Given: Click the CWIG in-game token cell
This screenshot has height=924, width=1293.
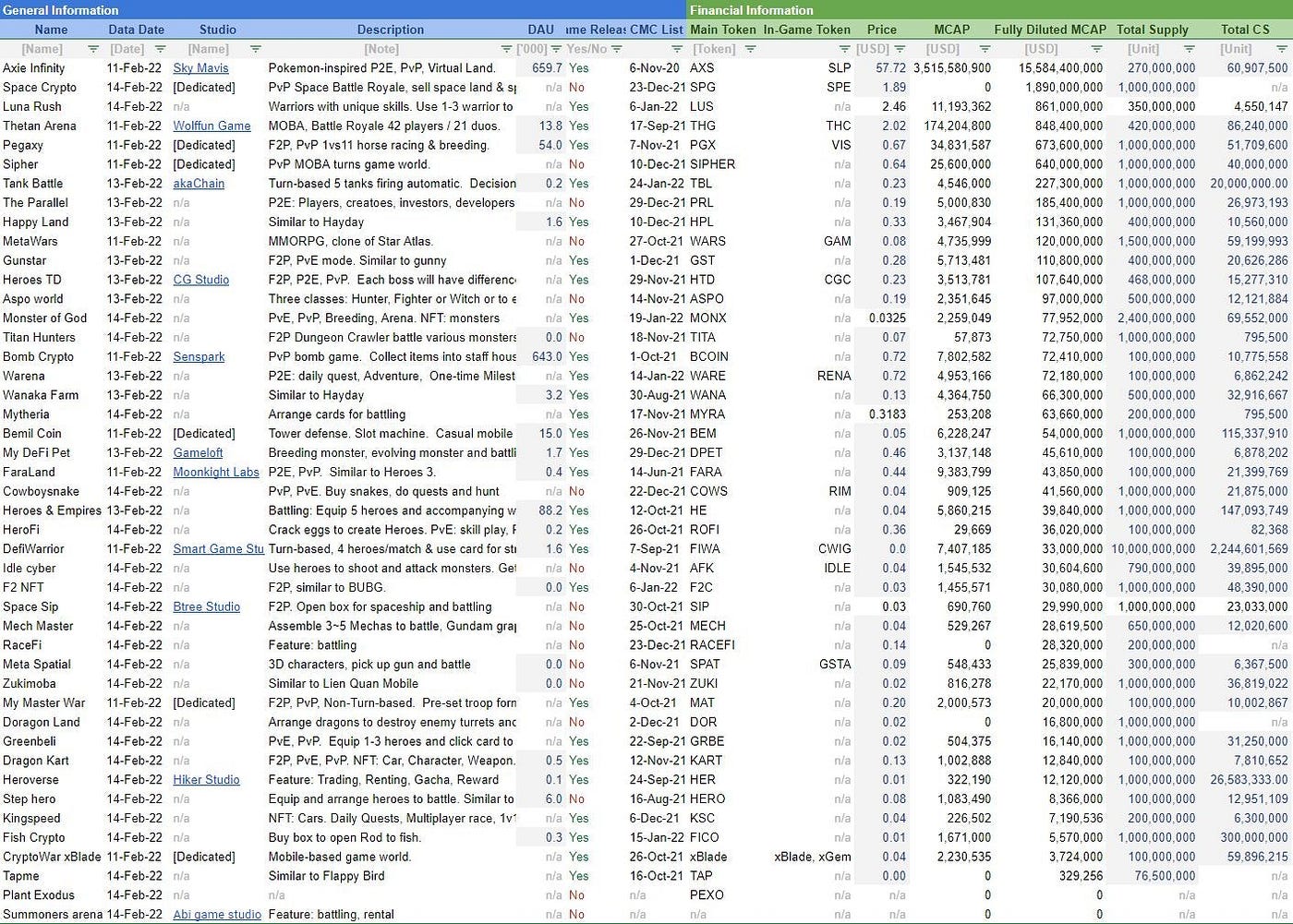Looking at the screenshot, I should 835,548.
